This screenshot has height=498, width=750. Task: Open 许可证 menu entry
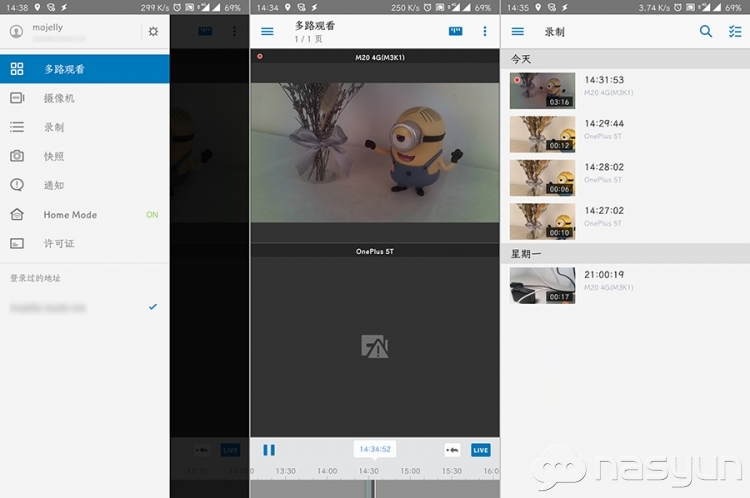coord(85,243)
